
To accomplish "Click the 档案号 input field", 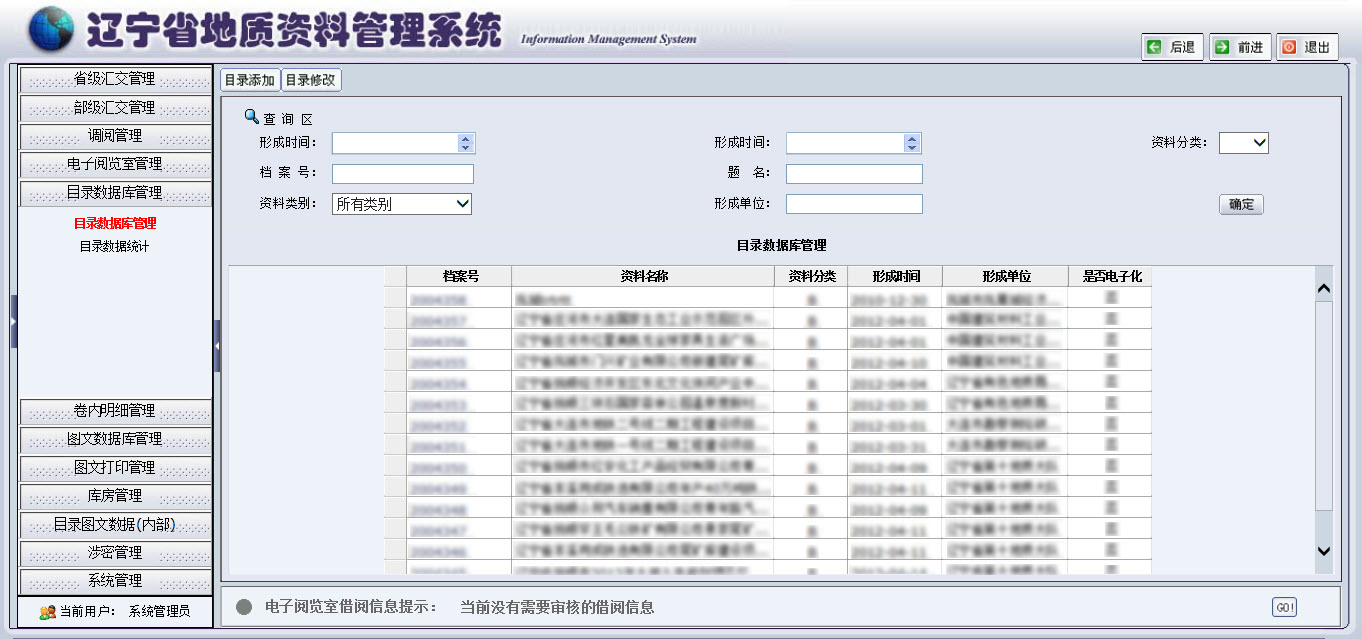I will [402, 174].
